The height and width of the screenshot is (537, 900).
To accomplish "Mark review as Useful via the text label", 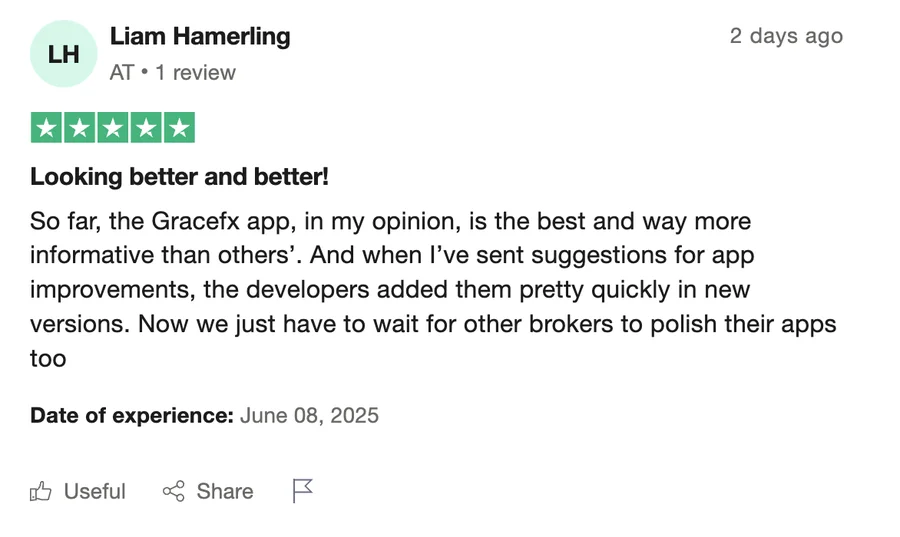I will pos(95,491).
